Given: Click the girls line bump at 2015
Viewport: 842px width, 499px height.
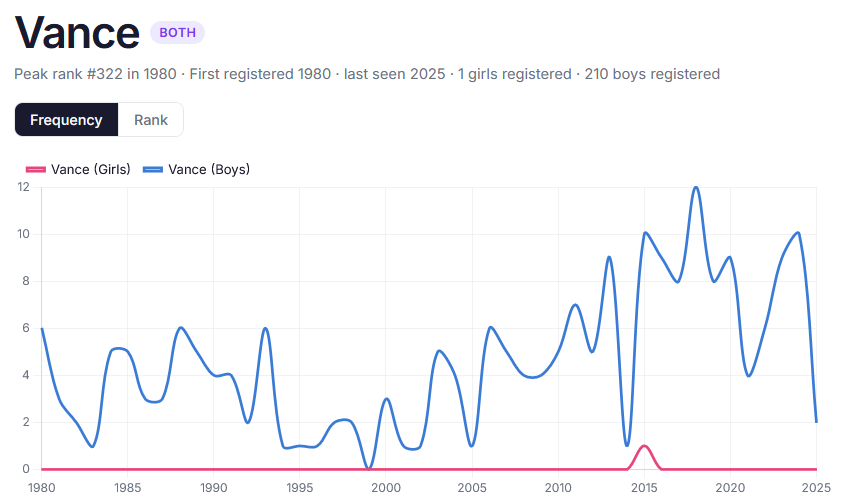Looking at the screenshot, I should pyautogui.click(x=644, y=446).
